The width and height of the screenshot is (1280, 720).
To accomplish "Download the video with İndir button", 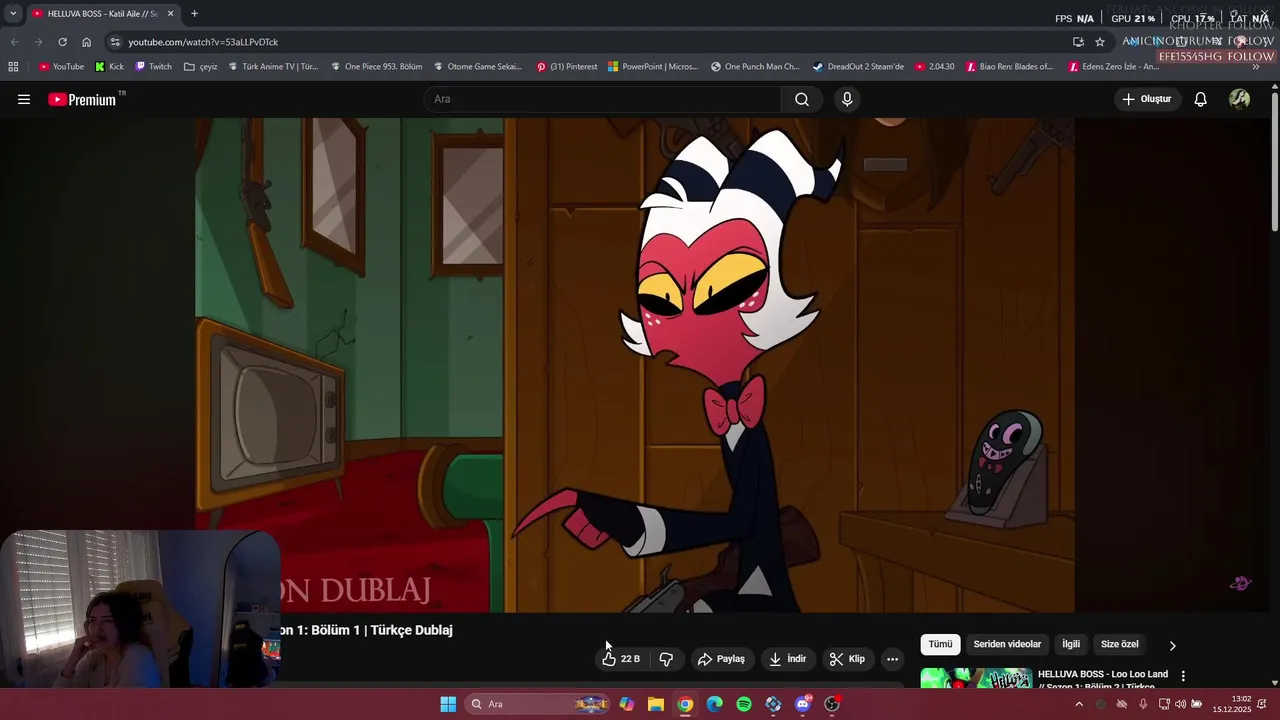I will pos(787,659).
